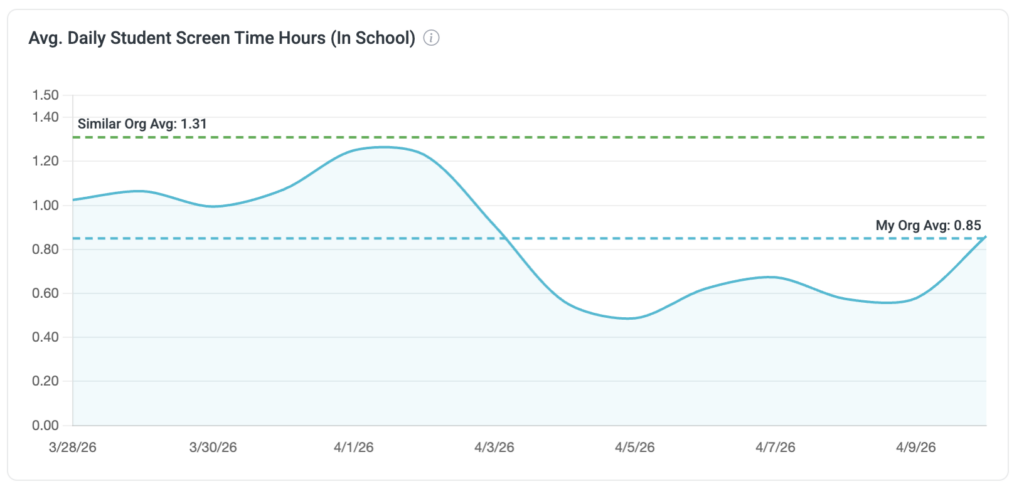Image resolution: width=1024 pixels, height=494 pixels.
Task: Click the line's lowest dip above 4/5/26
Action: click(630, 318)
